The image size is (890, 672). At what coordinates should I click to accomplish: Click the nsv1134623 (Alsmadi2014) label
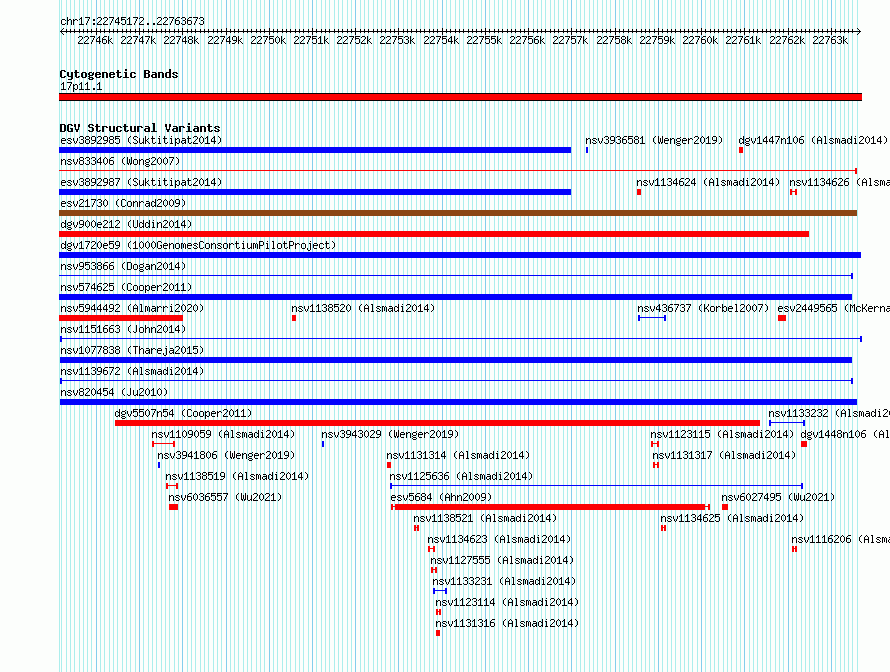click(499, 539)
